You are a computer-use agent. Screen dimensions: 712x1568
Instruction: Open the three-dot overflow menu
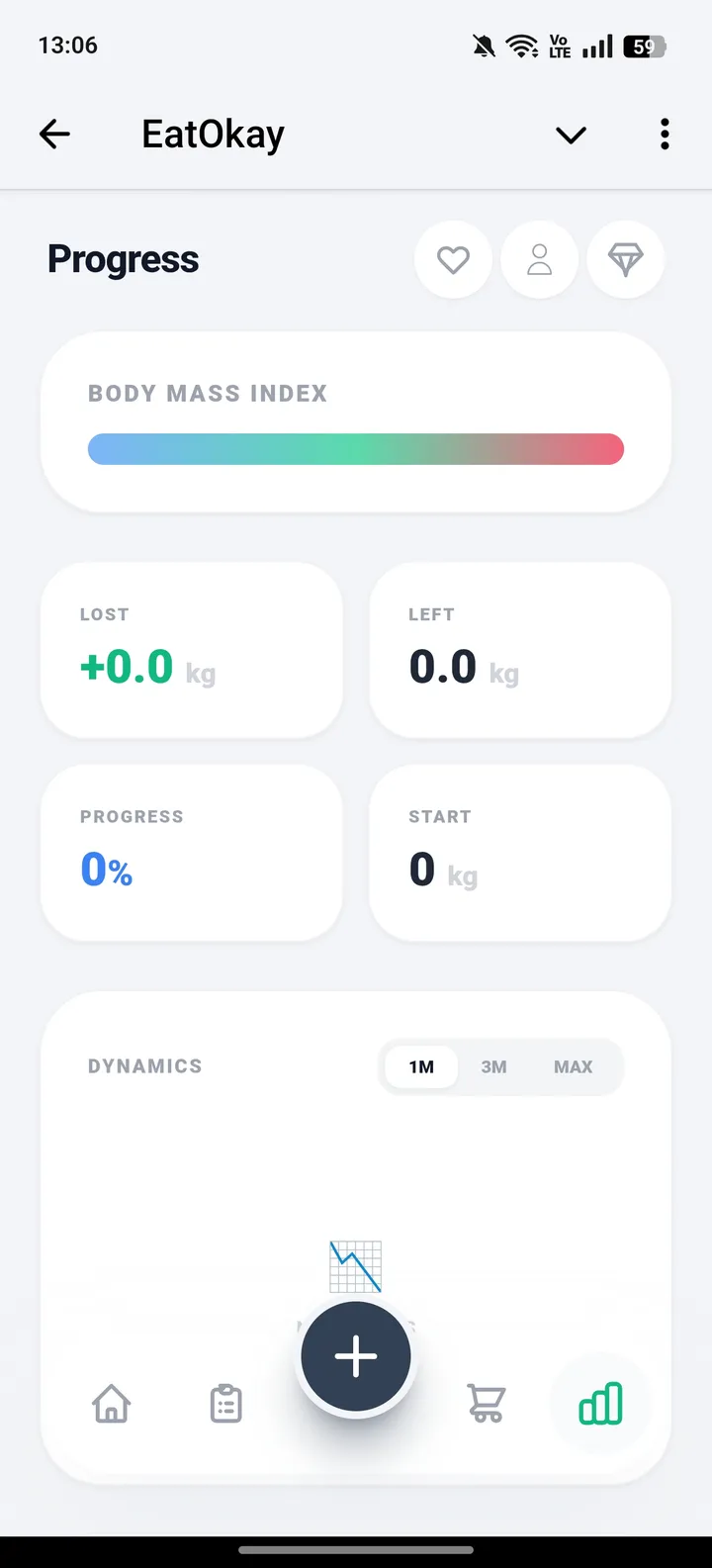(x=665, y=134)
